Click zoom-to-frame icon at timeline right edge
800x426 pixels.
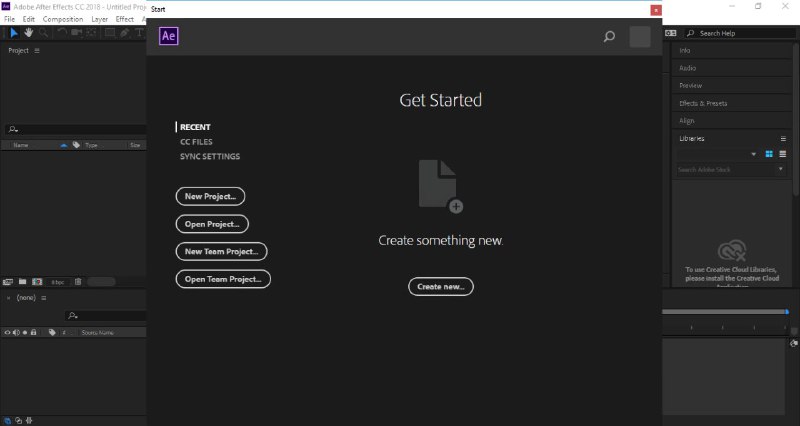click(793, 343)
